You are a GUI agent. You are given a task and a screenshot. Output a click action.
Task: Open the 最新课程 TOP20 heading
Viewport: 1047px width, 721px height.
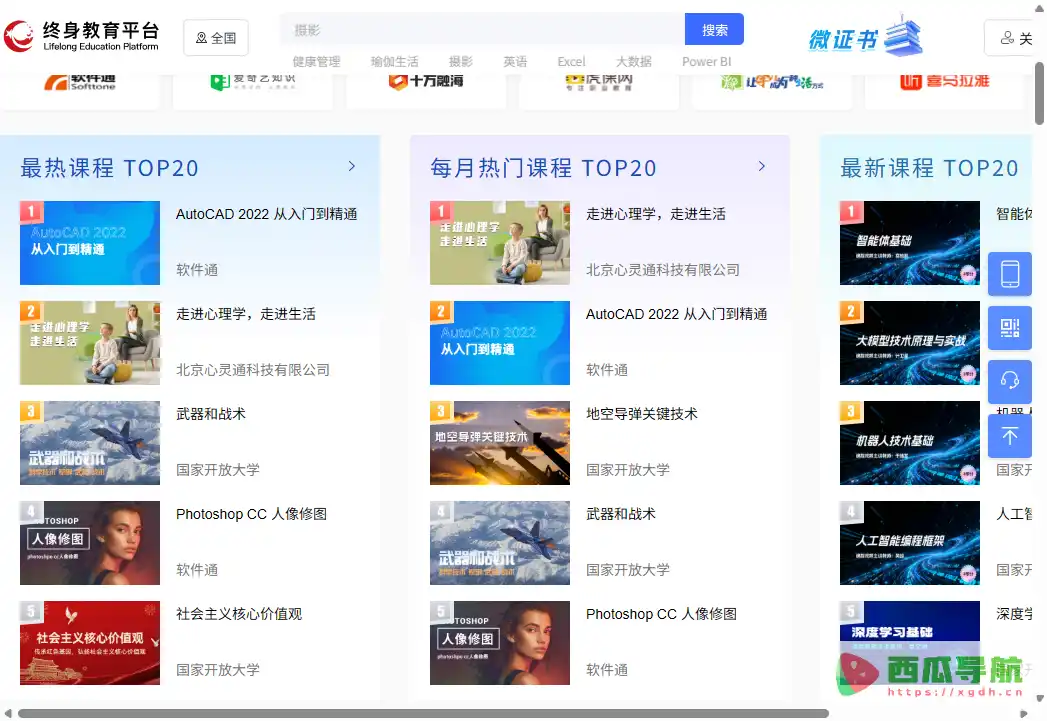(x=929, y=168)
